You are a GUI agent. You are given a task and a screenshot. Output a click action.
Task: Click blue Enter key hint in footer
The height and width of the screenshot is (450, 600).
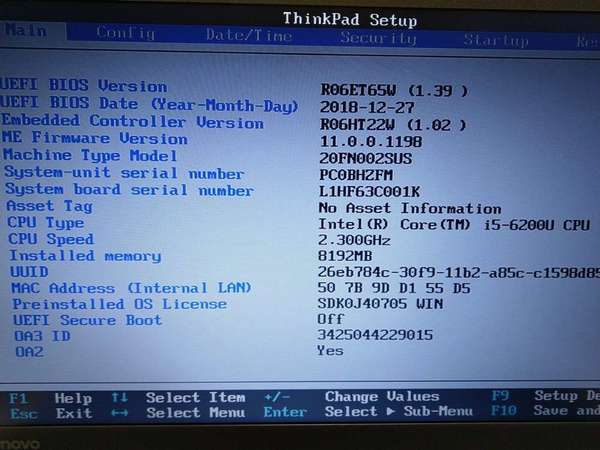click(285, 412)
